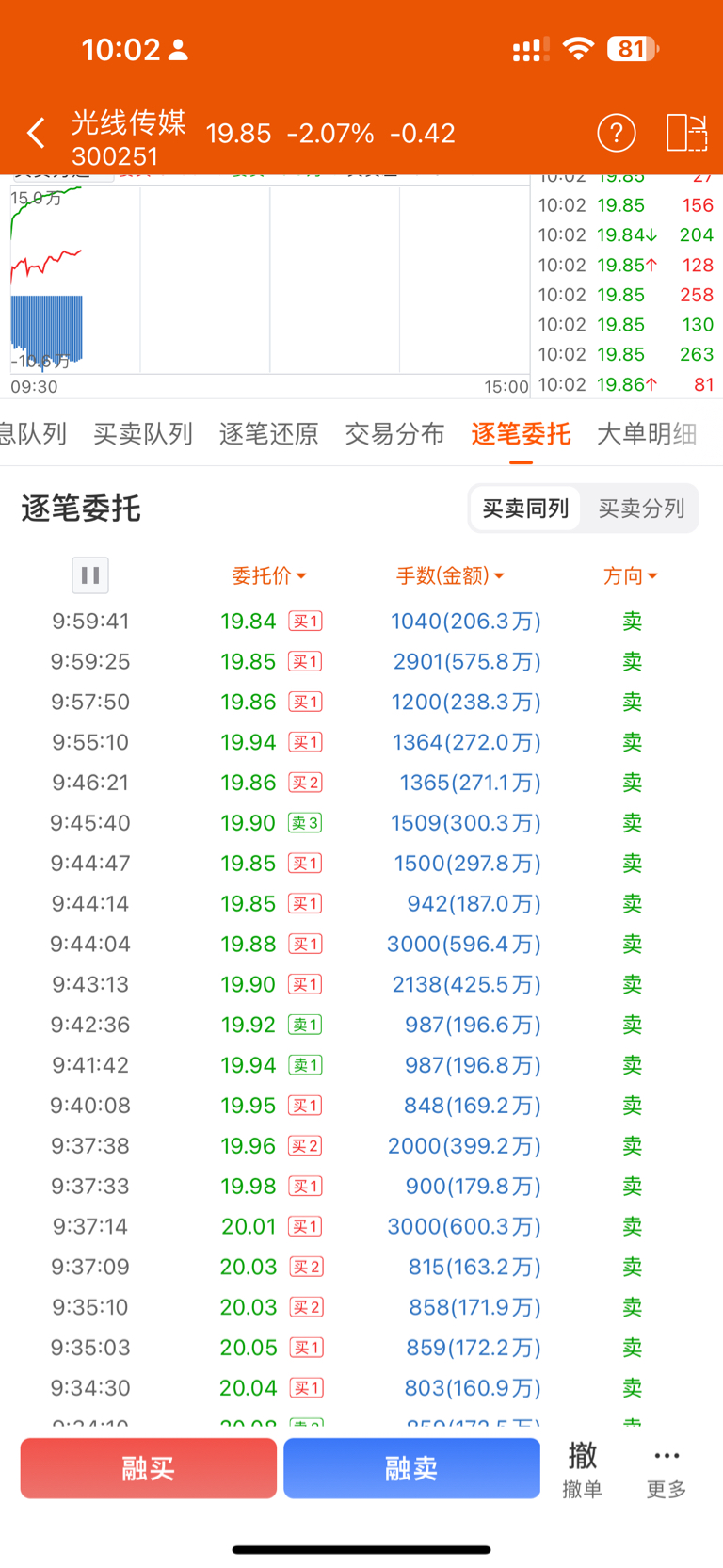Select the 1364(272.0万) order amount
Screen dimensions: 723x1568
pos(467,742)
